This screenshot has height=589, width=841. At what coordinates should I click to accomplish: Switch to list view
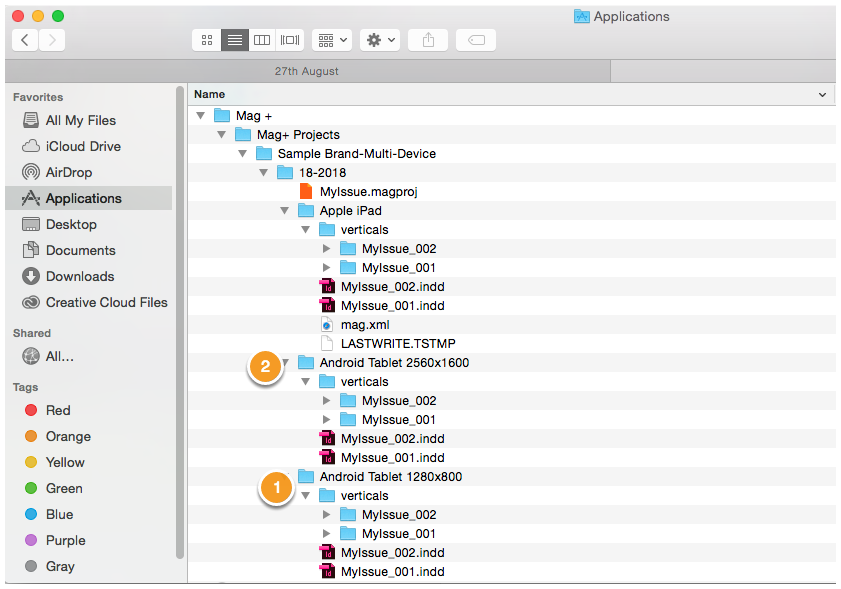point(235,40)
